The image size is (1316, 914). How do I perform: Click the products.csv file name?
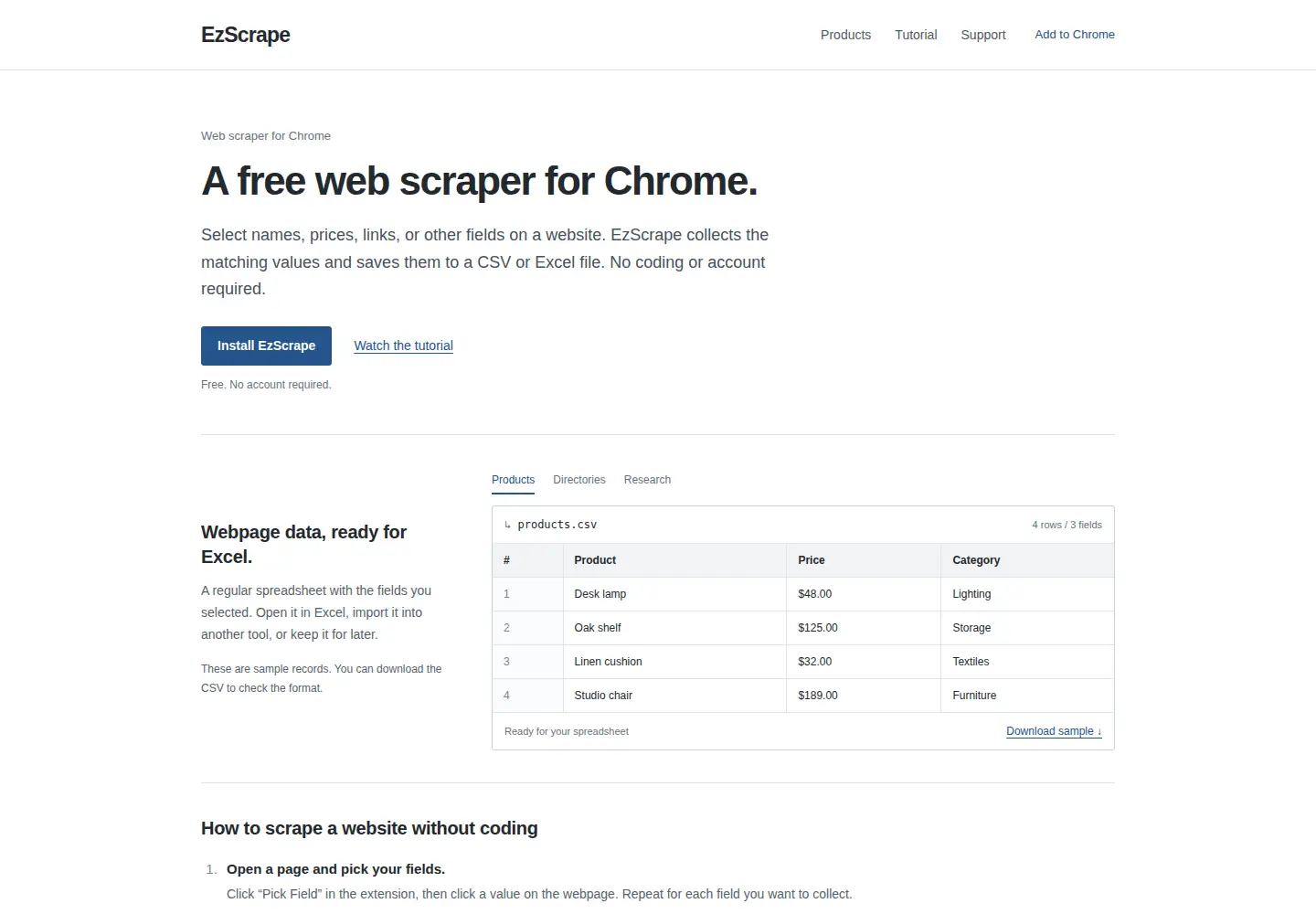click(557, 525)
